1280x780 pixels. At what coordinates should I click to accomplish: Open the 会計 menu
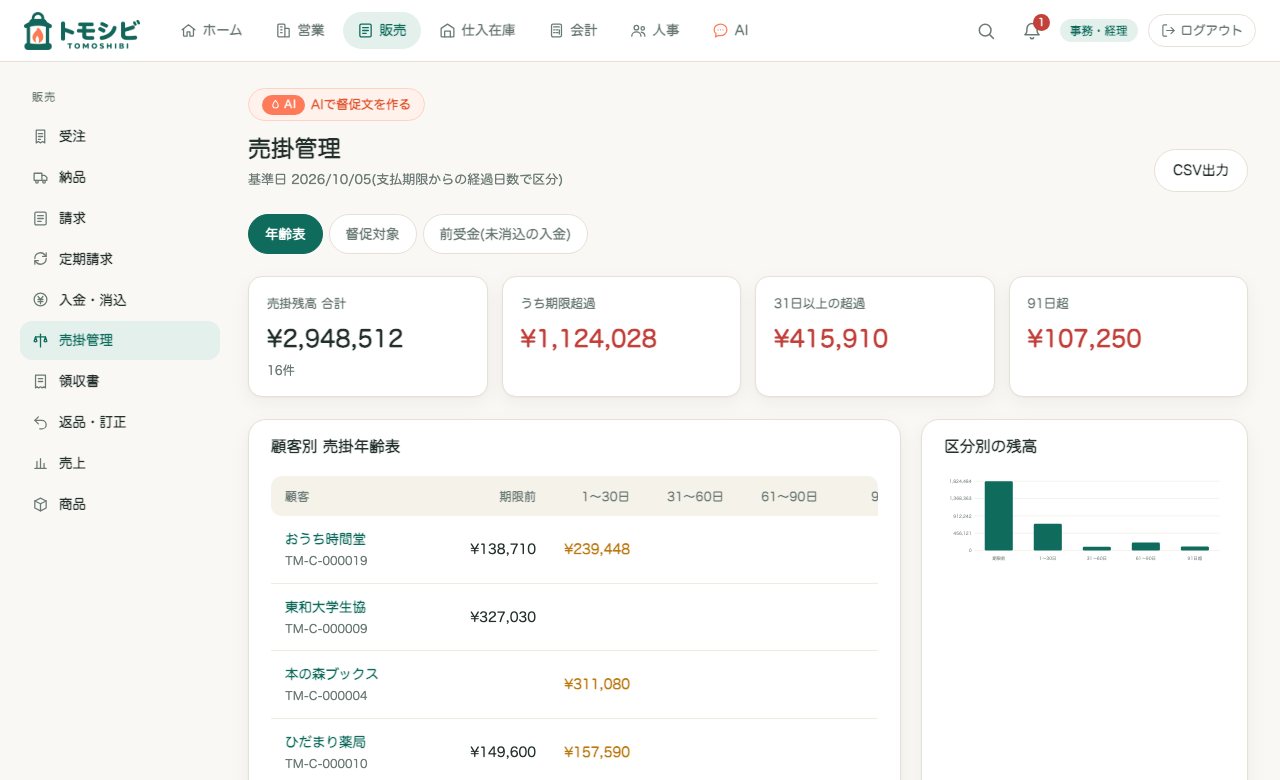[574, 31]
